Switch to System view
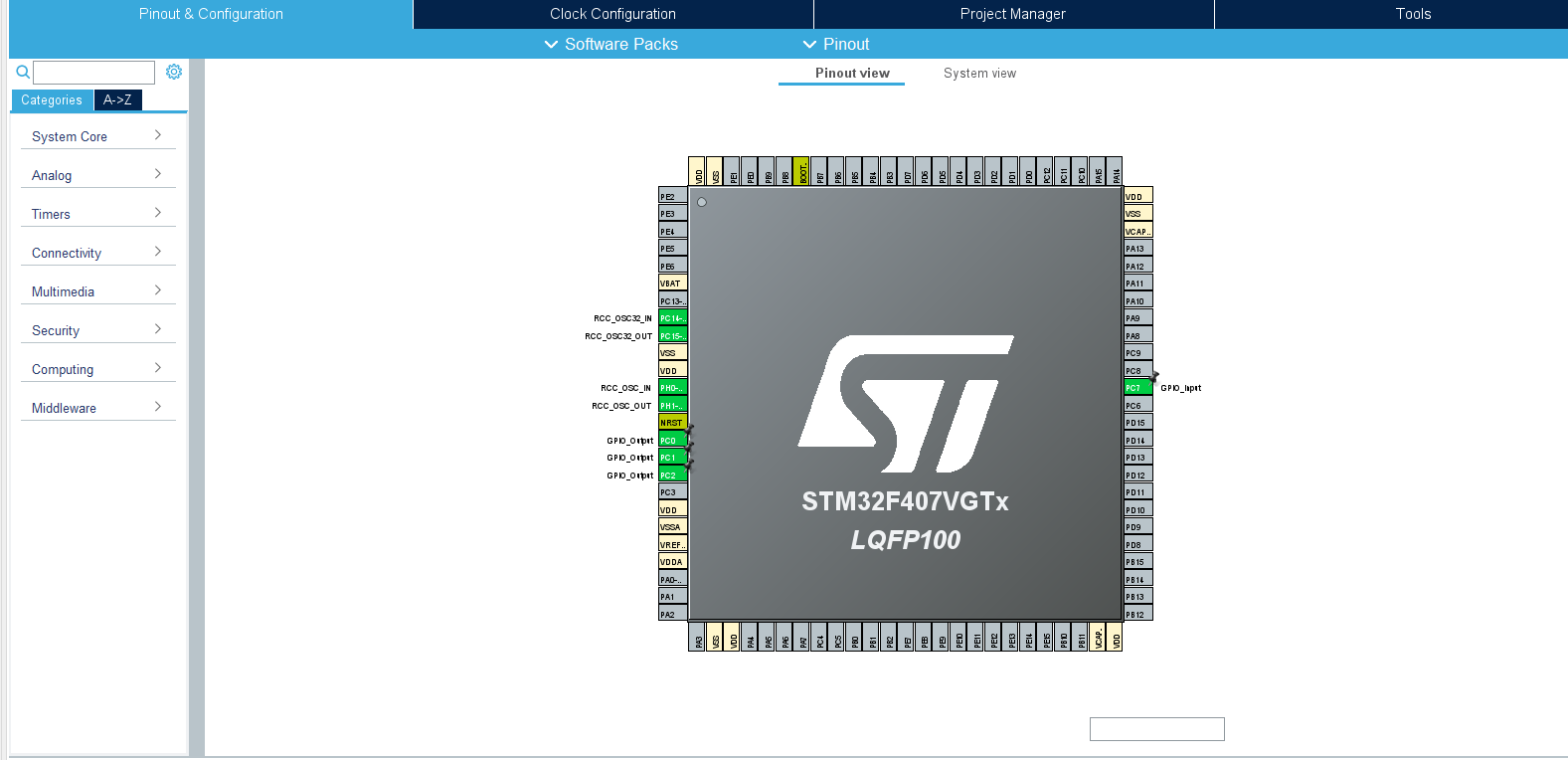Viewport: 1568px width, 760px height. tap(979, 74)
